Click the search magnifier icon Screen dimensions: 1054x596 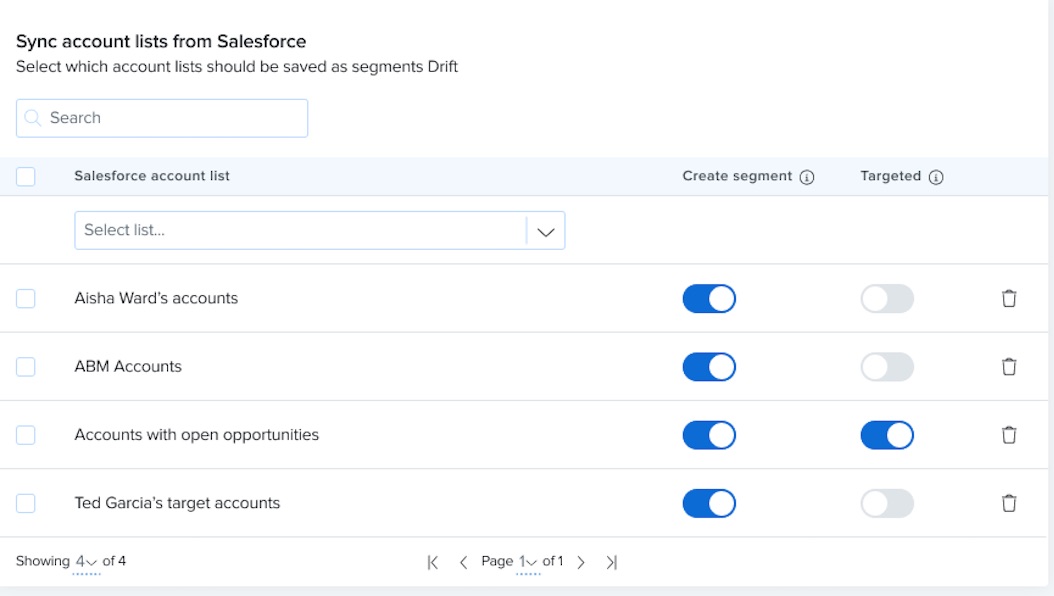32,118
